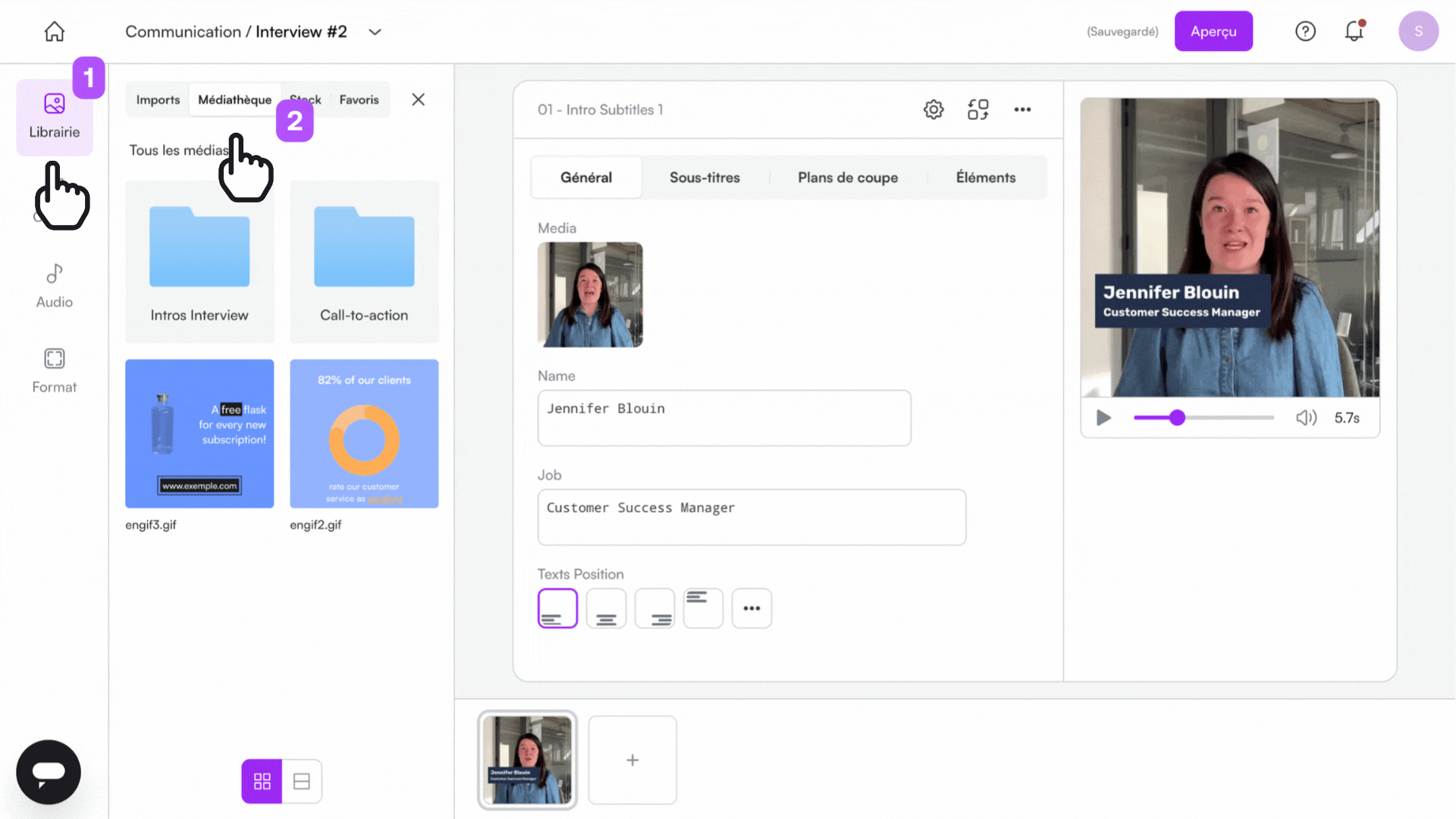Viewport: 1456px width, 819px height.
Task: Open the help question mark icon
Action: [1305, 31]
